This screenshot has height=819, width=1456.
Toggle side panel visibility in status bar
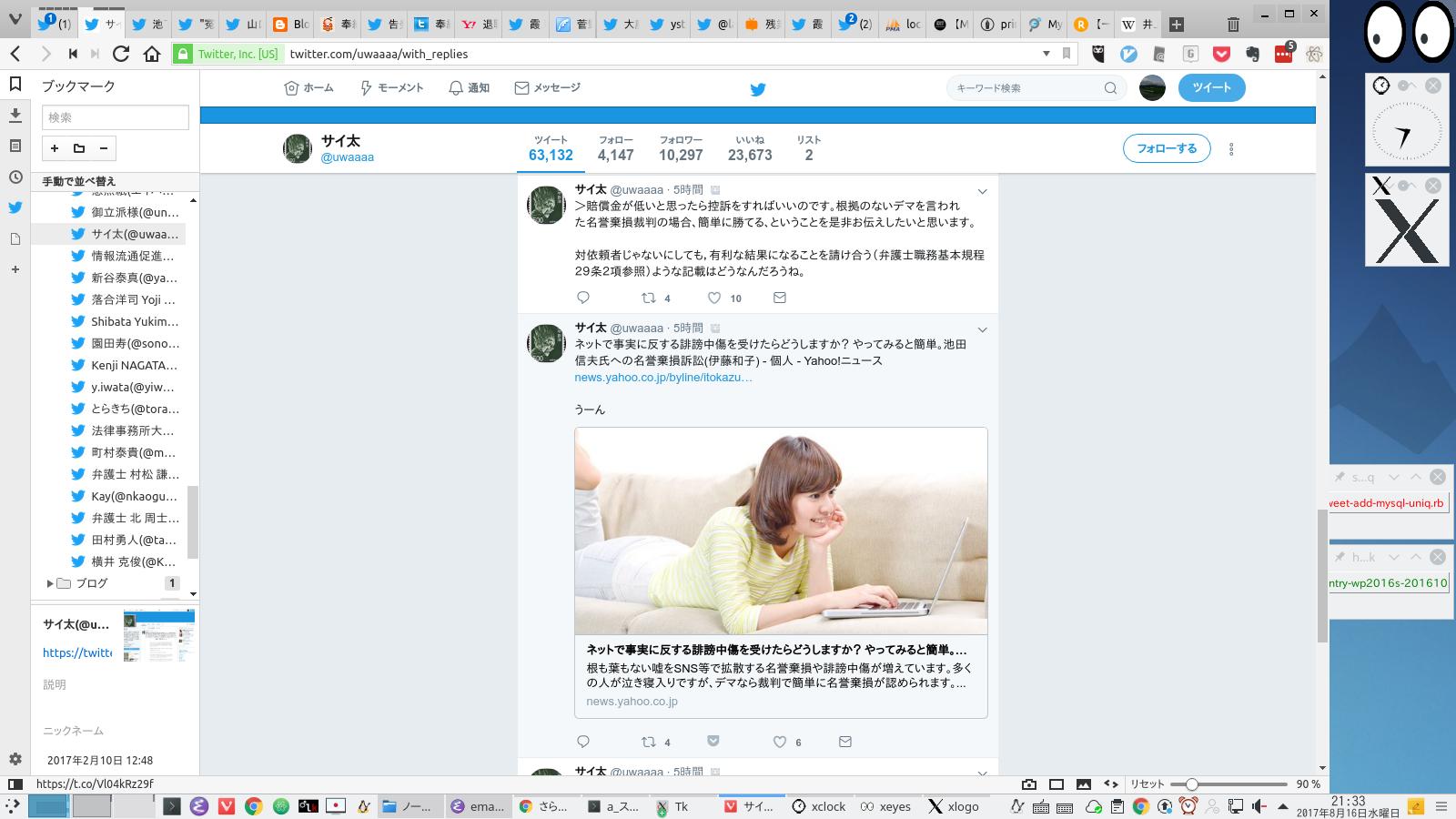pyautogui.click(x=15, y=784)
